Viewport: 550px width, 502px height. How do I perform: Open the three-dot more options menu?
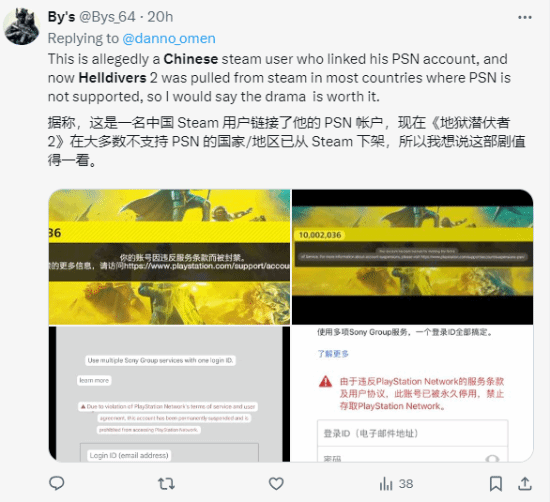(525, 18)
